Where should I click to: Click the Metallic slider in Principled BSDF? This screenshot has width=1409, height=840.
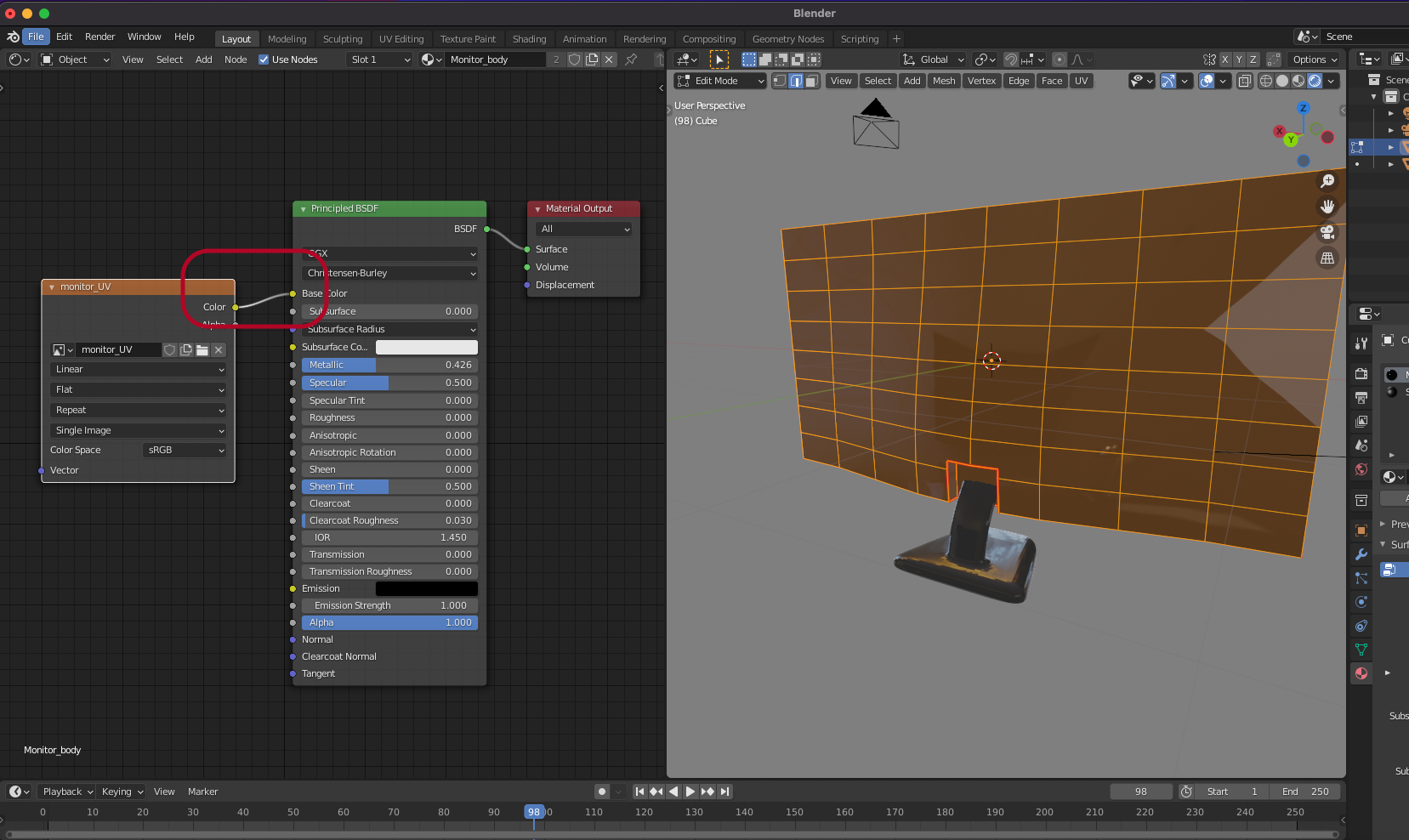389,365
